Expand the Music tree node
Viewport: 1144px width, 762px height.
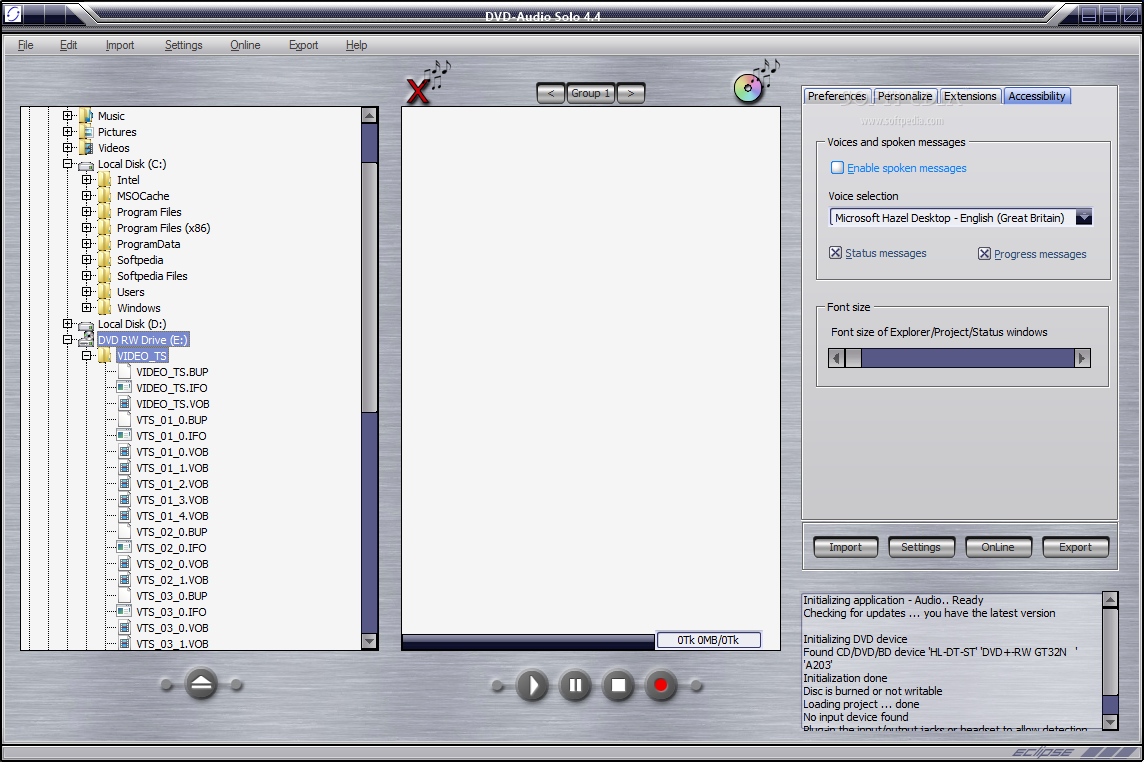pos(67,115)
